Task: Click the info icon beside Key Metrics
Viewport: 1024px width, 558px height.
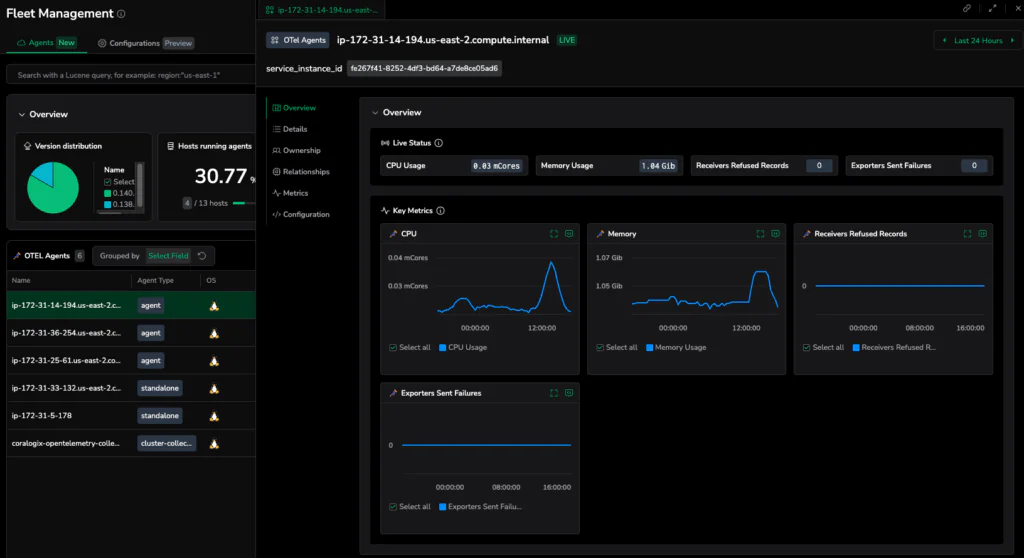Action: point(441,211)
